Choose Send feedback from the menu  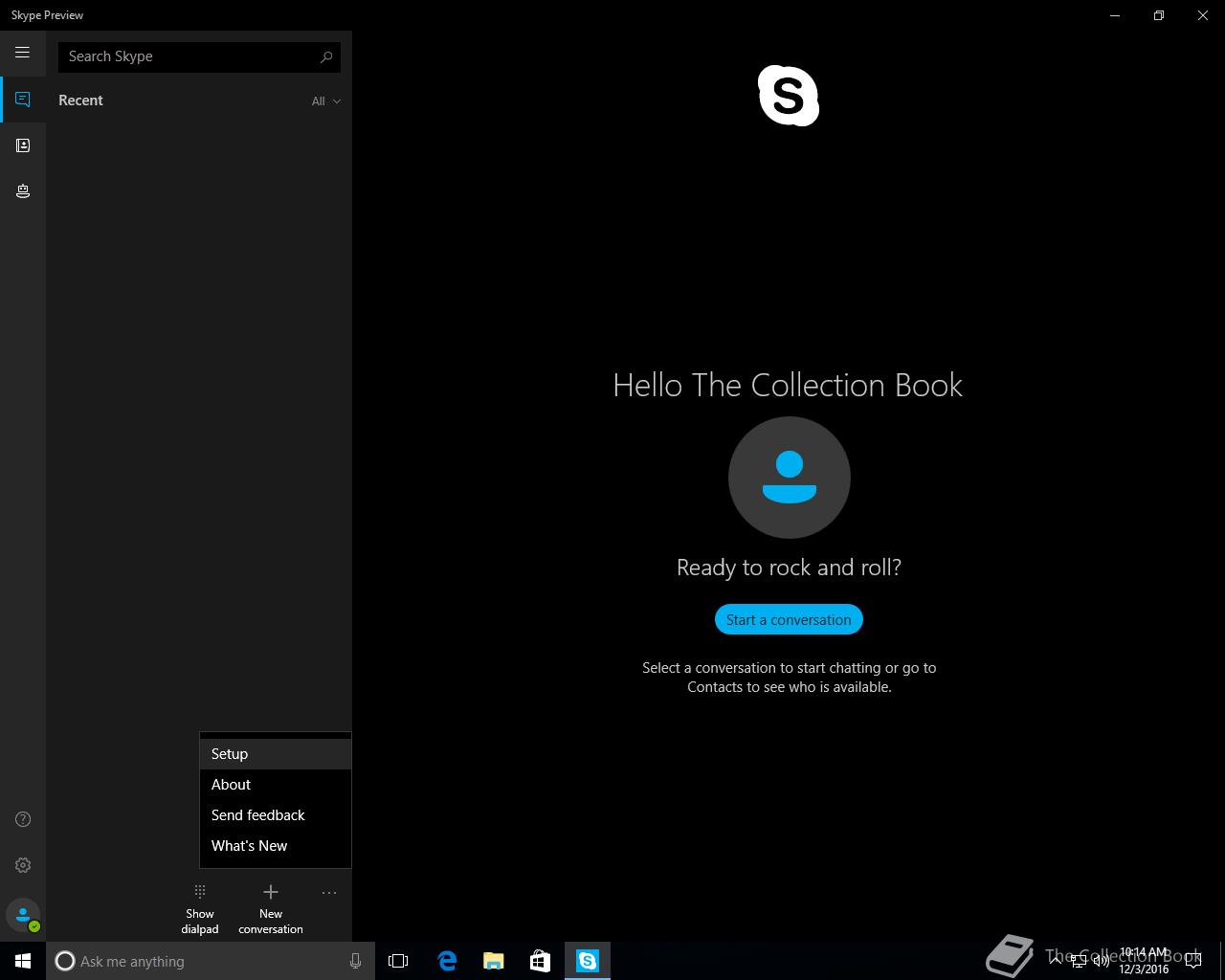point(276,815)
